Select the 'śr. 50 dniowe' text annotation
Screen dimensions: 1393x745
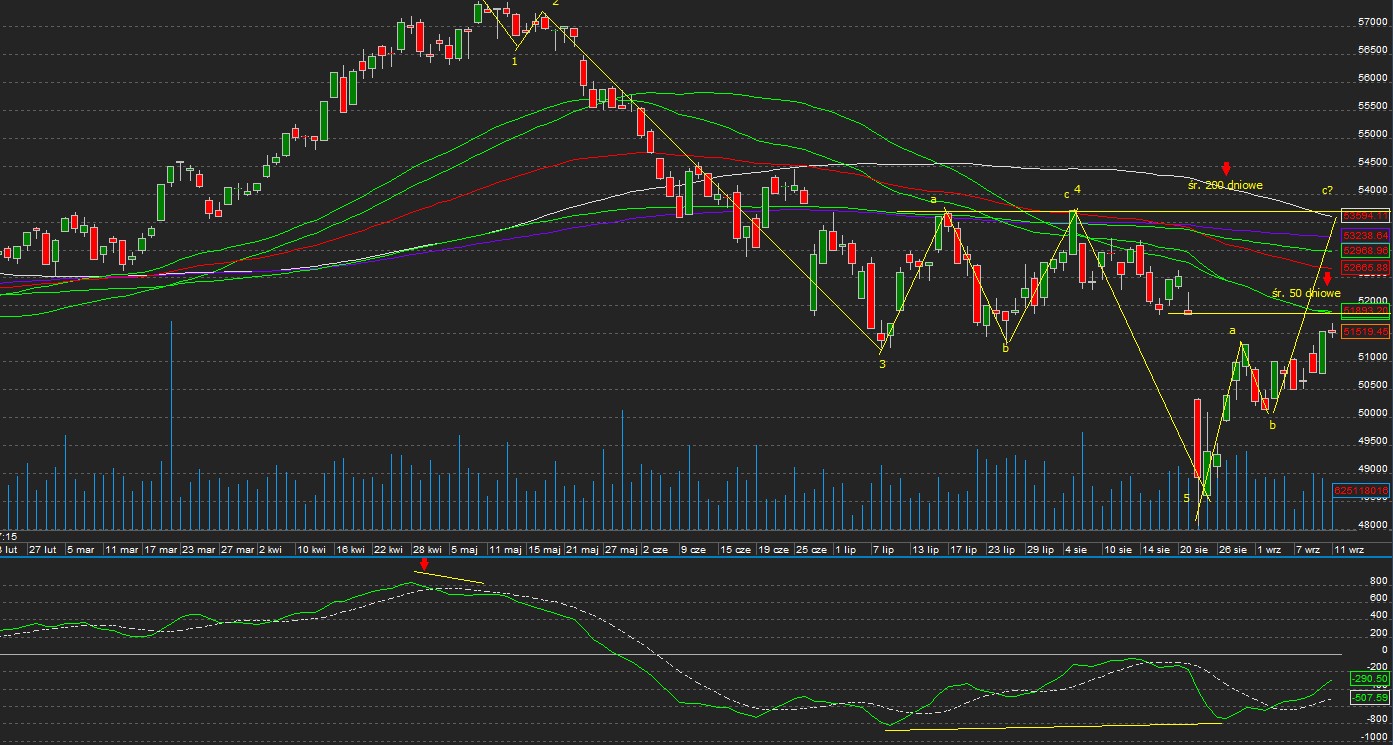[x=1305, y=294]
